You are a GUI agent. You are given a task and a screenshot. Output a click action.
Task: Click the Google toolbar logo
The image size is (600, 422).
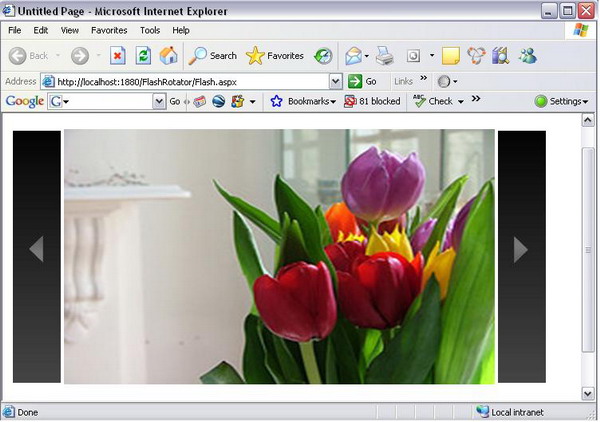[x=24, y=101]
